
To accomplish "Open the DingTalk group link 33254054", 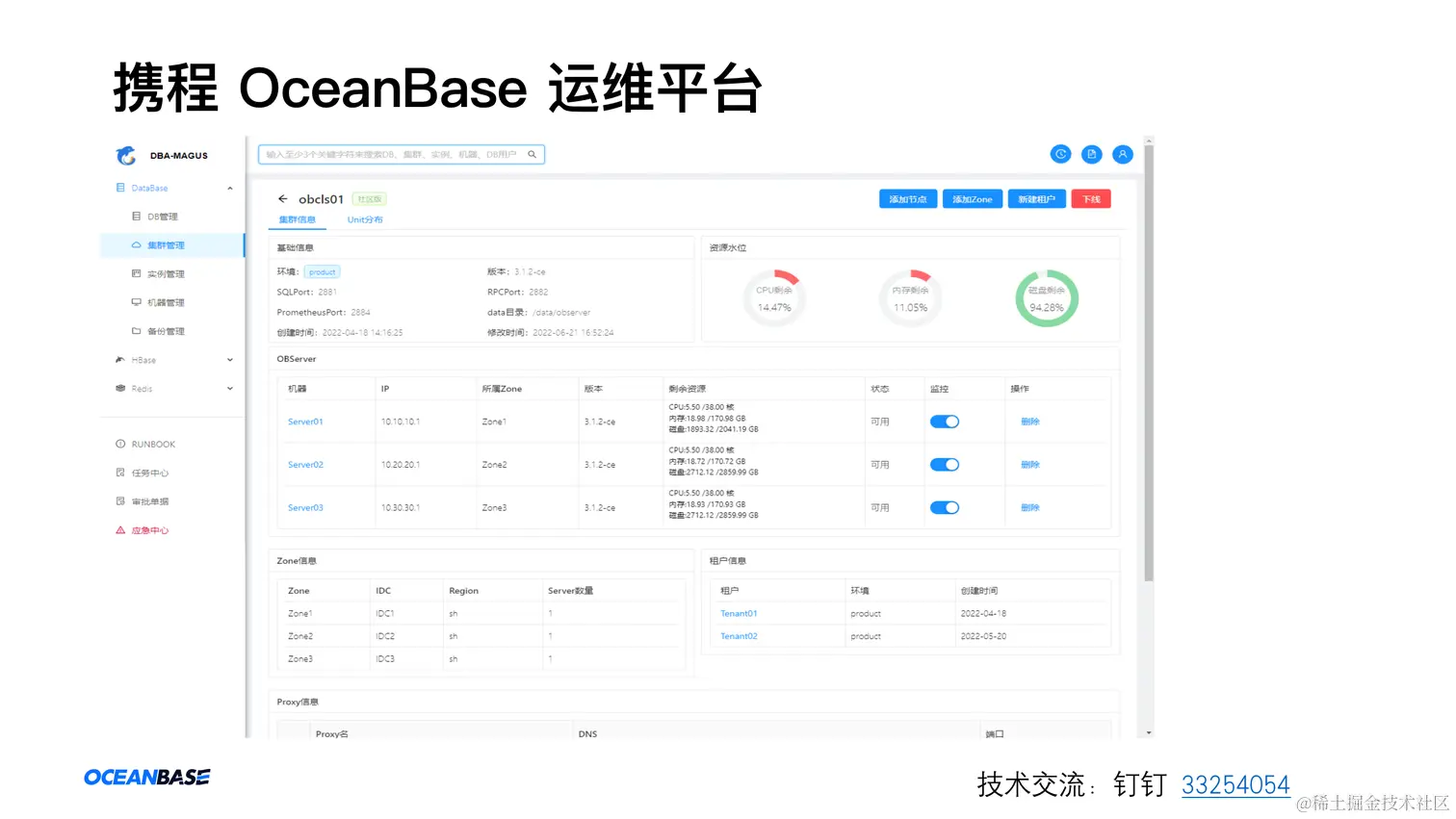I will [x=1235, y=785].
